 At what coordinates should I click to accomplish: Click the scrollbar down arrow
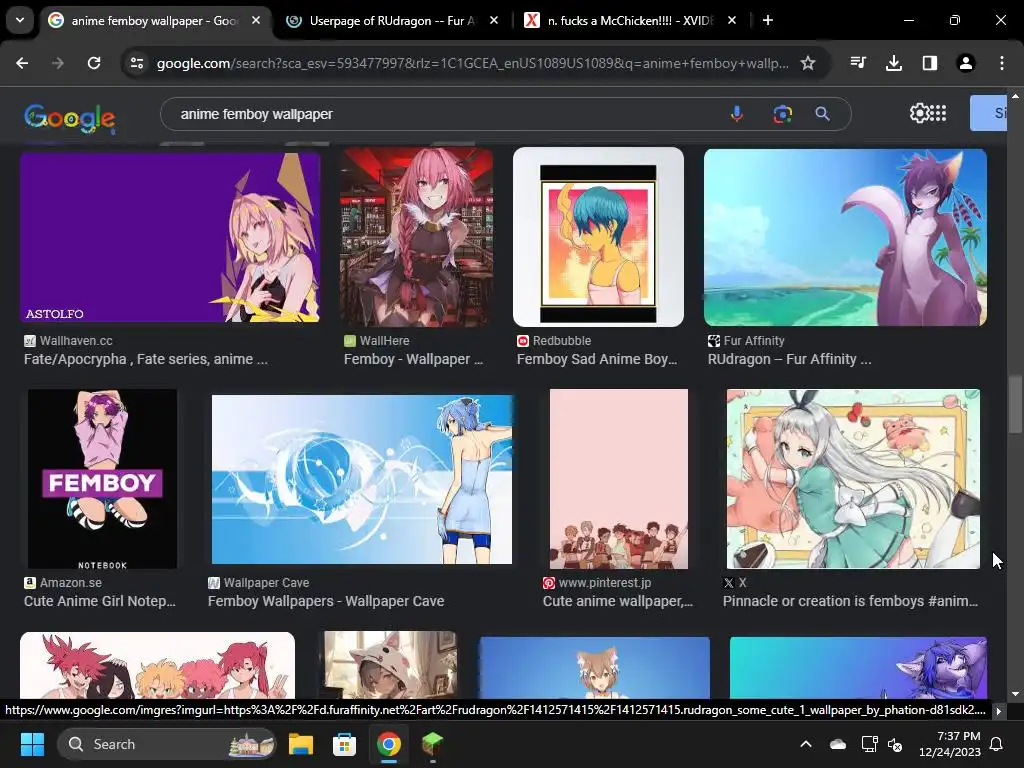tap(1015, 694)
